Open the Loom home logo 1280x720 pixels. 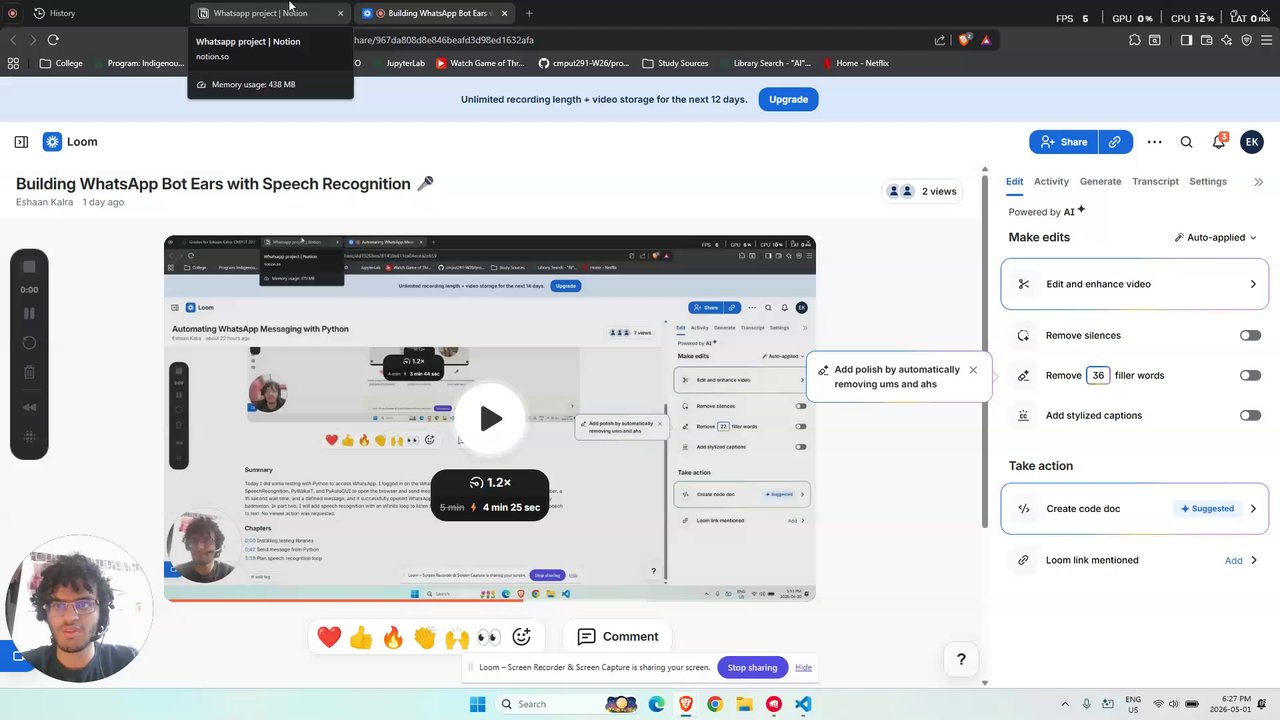pos(70,142)
